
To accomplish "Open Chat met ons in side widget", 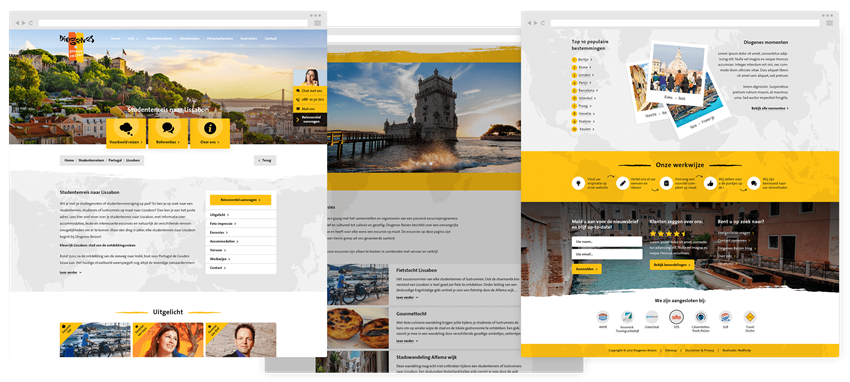I will (x=310, y=90).
